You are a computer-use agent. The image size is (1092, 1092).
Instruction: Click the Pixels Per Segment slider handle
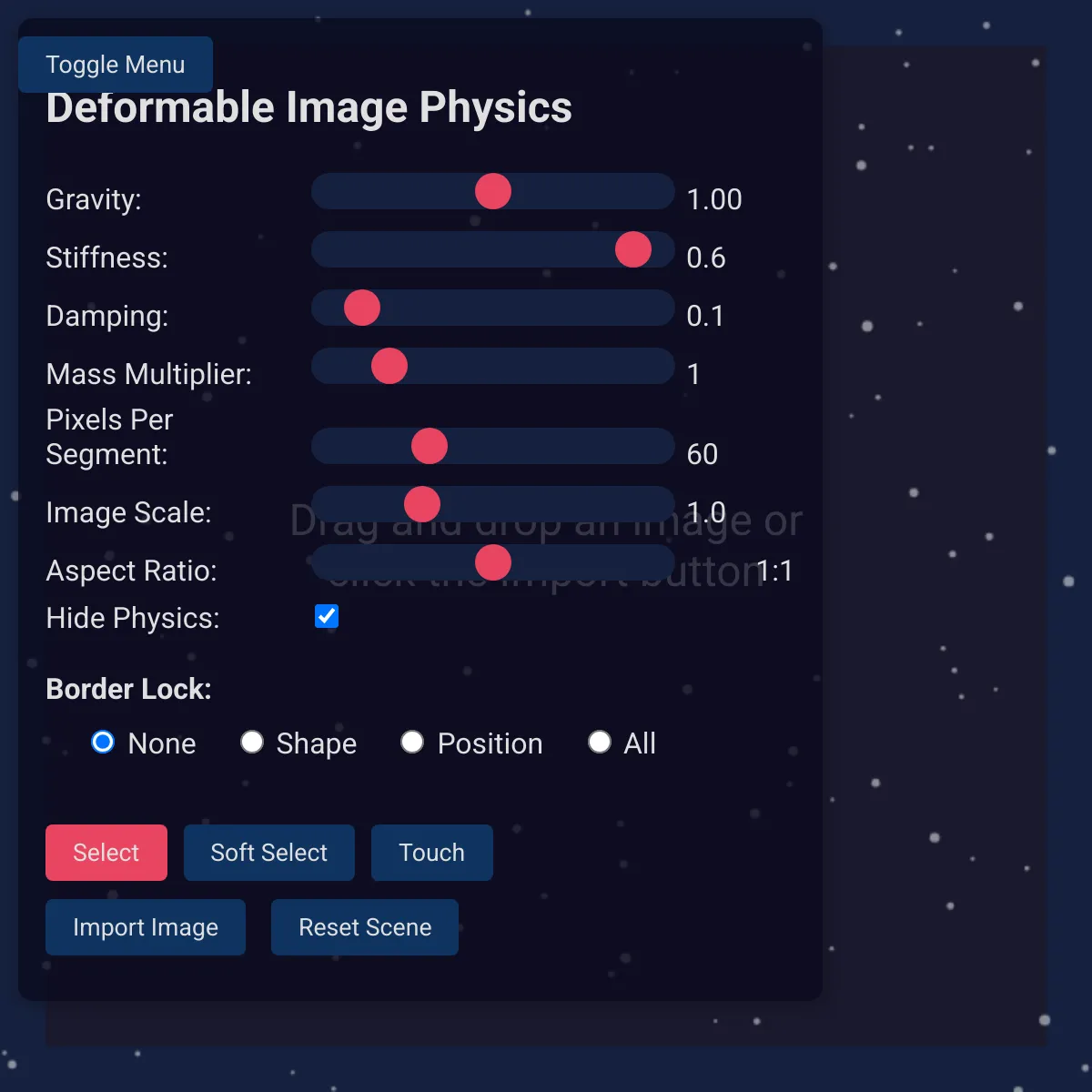(430, 447)
